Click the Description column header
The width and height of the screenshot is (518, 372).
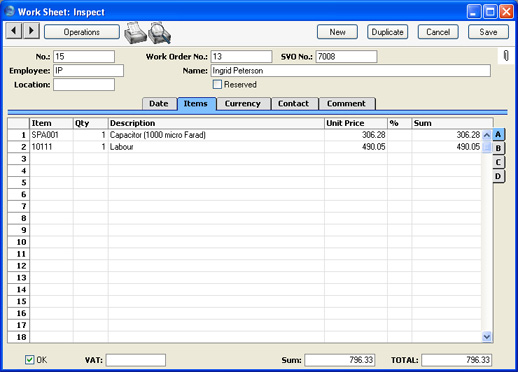coord(216,123)
